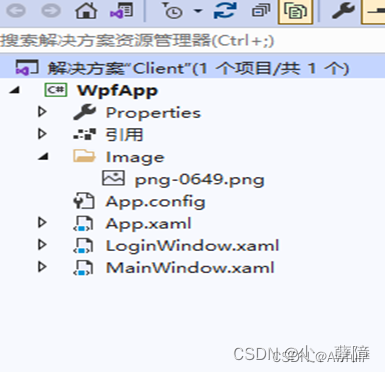385x372 pixels.
Task: Expand the LoginWindow.xaml node
Action: pyautogui.click(x=42, y=245)
